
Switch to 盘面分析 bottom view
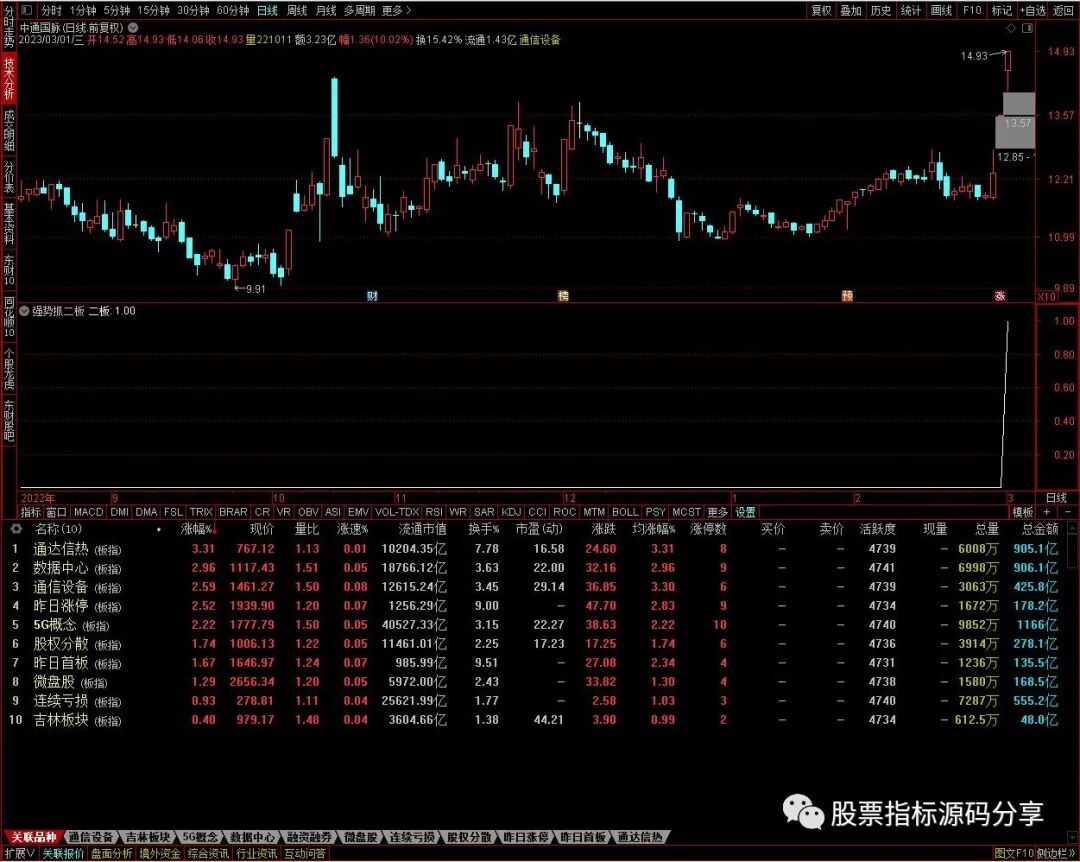(112, 854)
